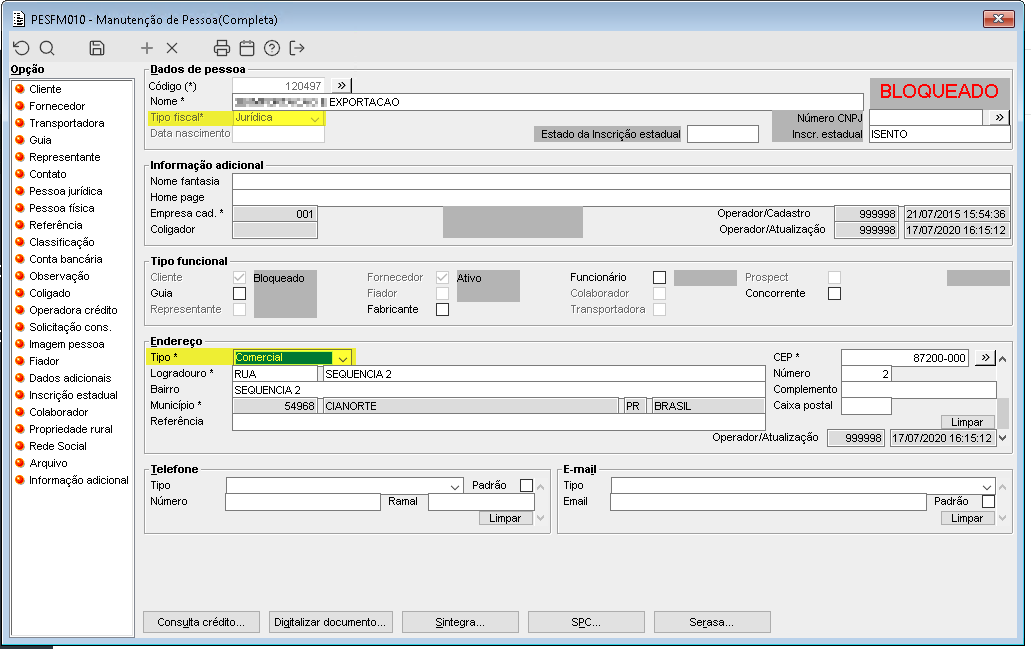This screenshot has height=649, width=1031.
Task: Expand the Tipo fiscal Jurídica dropdown
Action: 315,118
